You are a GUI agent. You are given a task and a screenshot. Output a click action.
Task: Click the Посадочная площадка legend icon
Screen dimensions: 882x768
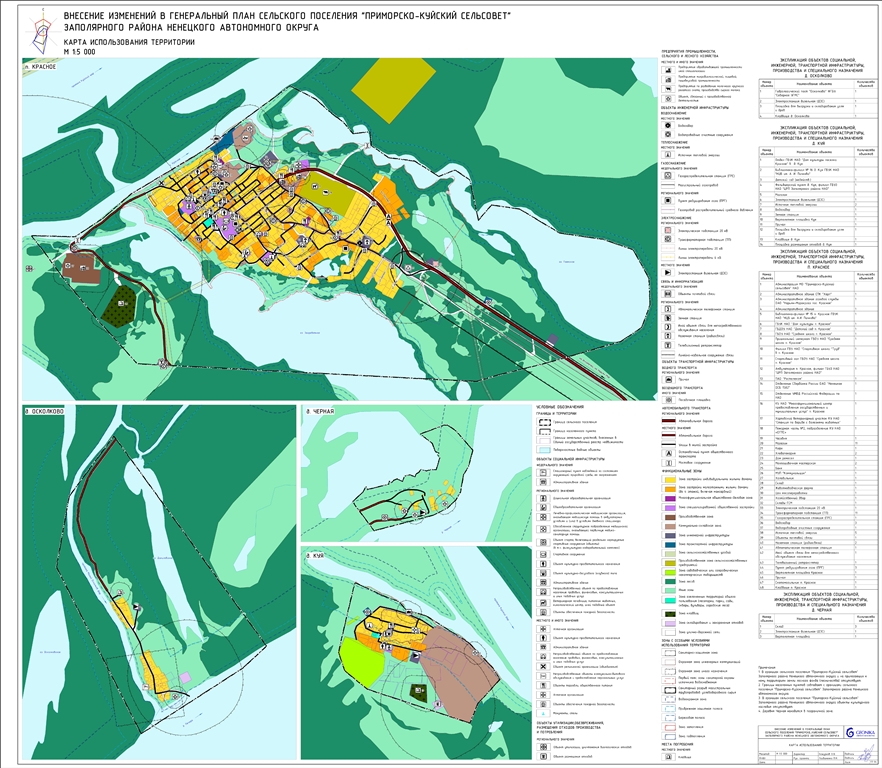point(668,399)
